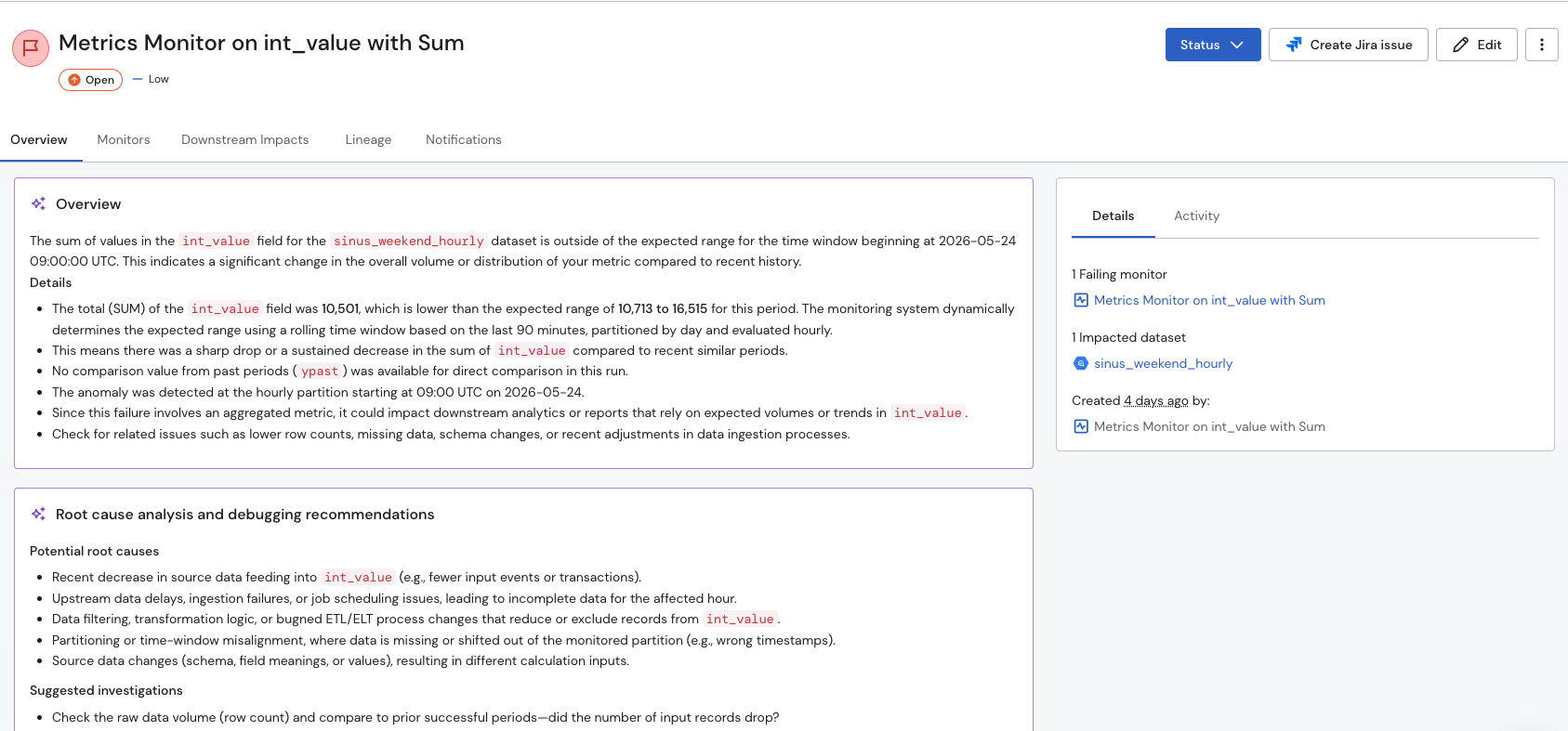Click the pencil icon in the Edit button
The height and width of the screenshot is (731, 1568).
coord(1461,45)
